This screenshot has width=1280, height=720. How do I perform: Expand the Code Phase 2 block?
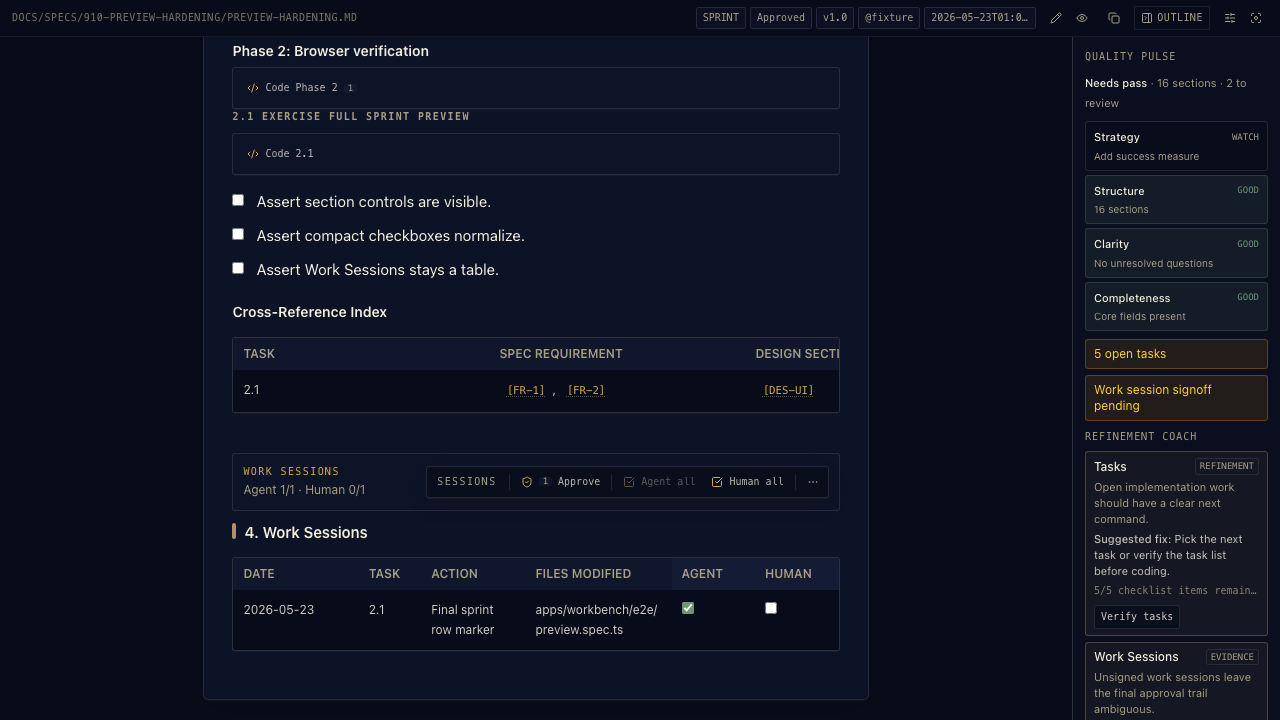click(x=536, y=88)
